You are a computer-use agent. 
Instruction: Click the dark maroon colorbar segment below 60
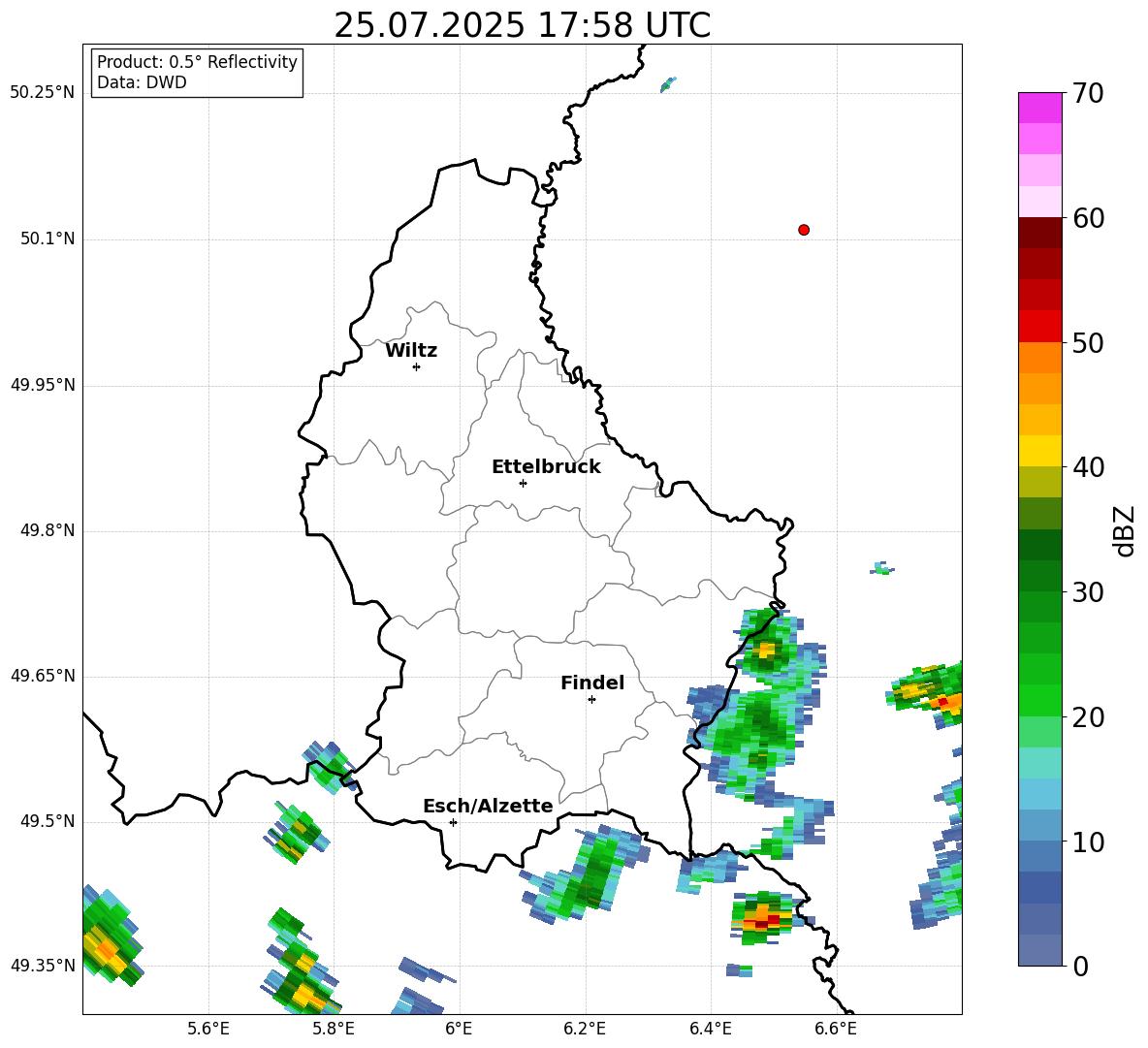[1039, 232]
